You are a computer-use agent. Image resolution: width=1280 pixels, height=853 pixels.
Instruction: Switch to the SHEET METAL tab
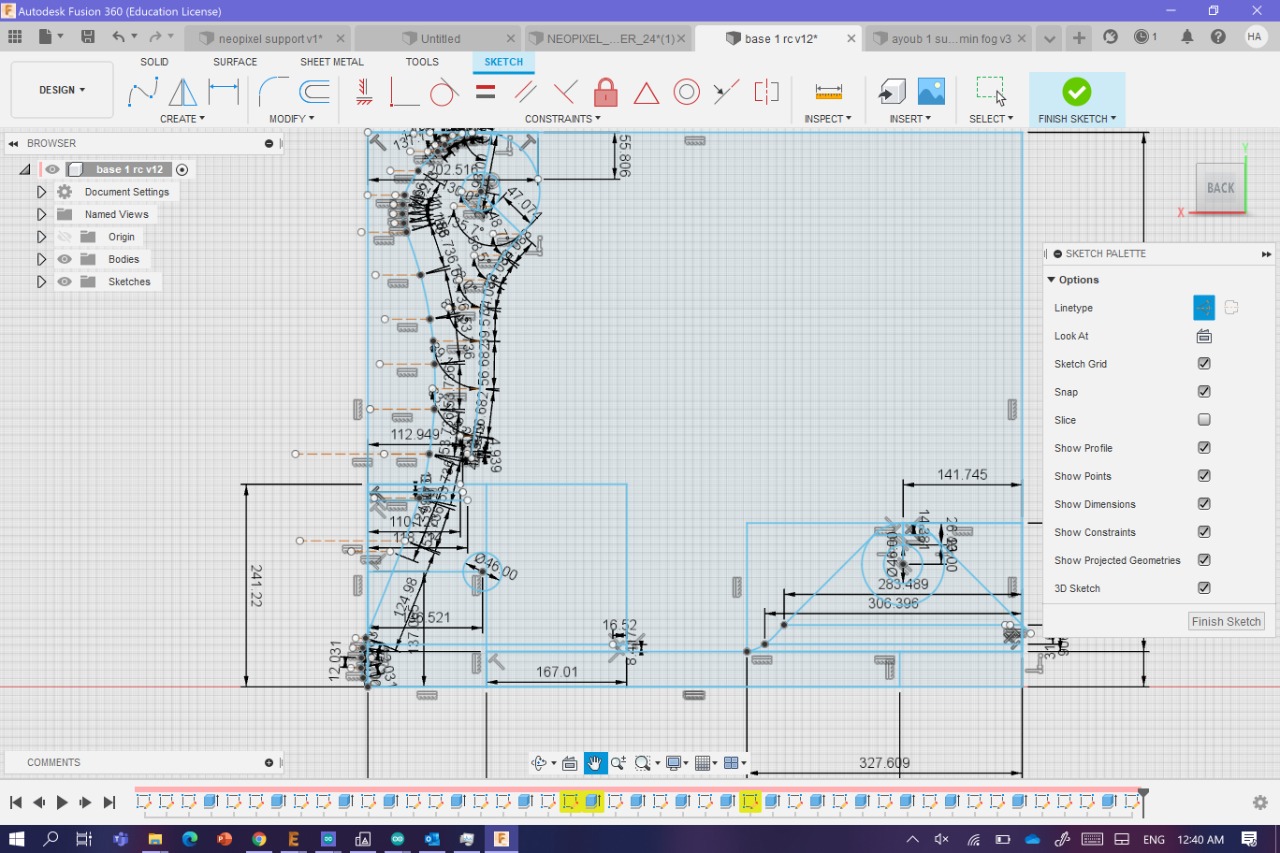click(331, 62)
